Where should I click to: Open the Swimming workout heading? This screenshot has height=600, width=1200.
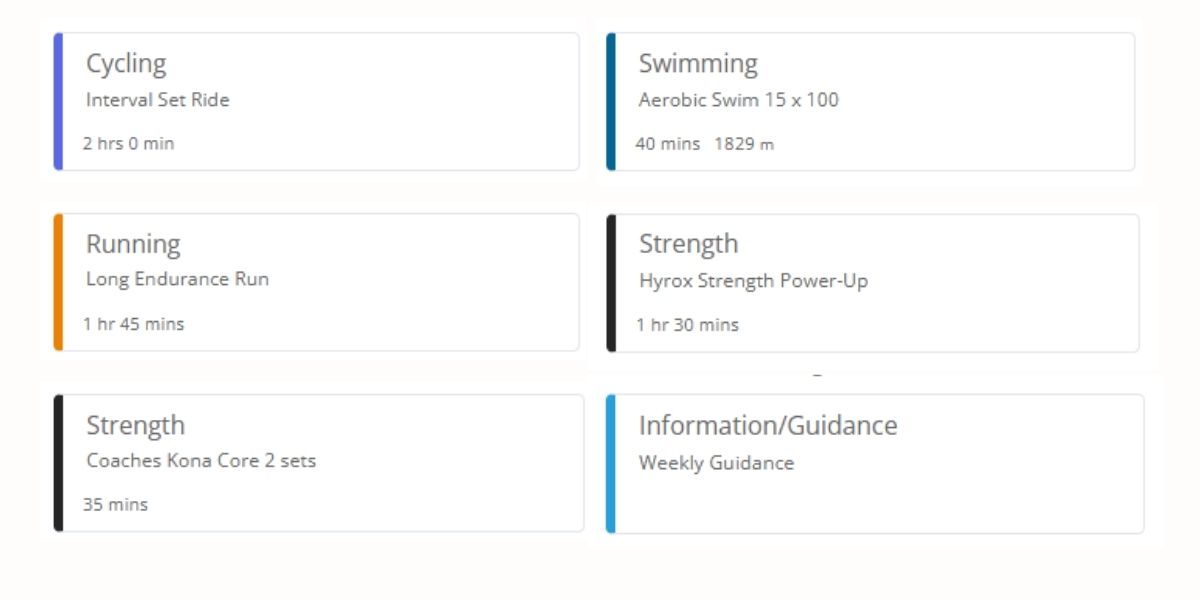click(x=698, y=63)
